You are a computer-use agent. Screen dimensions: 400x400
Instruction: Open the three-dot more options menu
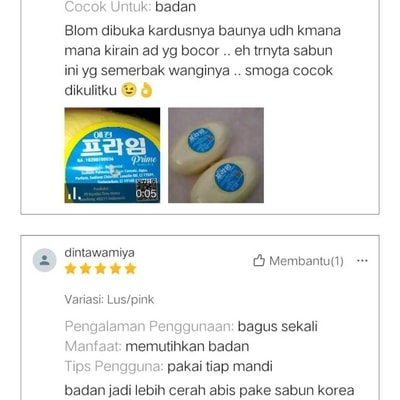362,261
